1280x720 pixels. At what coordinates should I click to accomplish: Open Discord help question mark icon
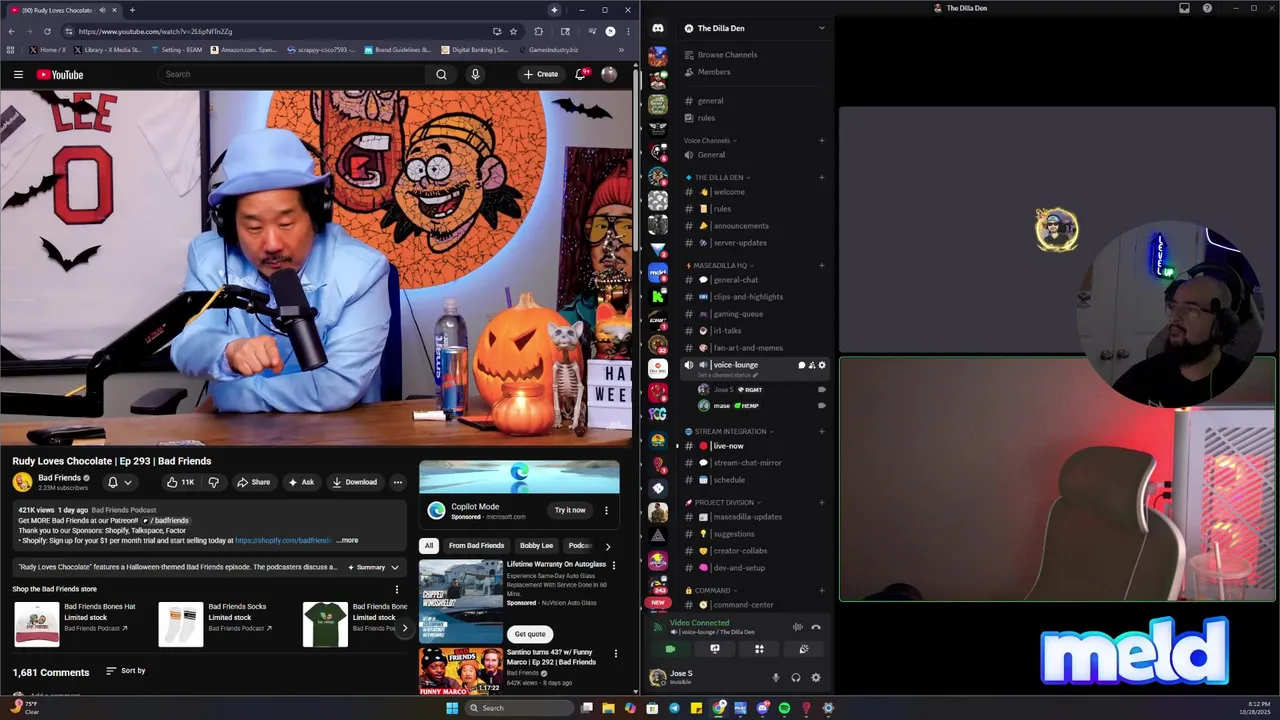coord(1207,8)
